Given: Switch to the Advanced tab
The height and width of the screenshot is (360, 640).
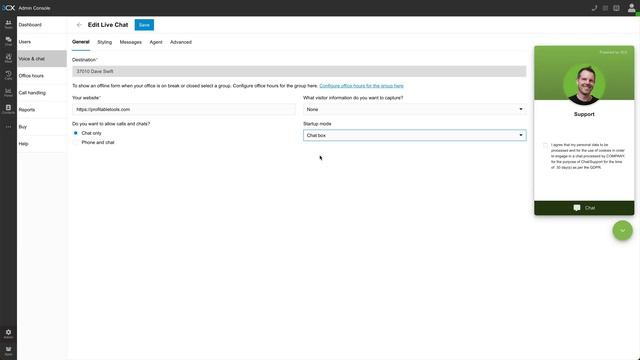Looking at the screenshot, I should tap(181, 42).
